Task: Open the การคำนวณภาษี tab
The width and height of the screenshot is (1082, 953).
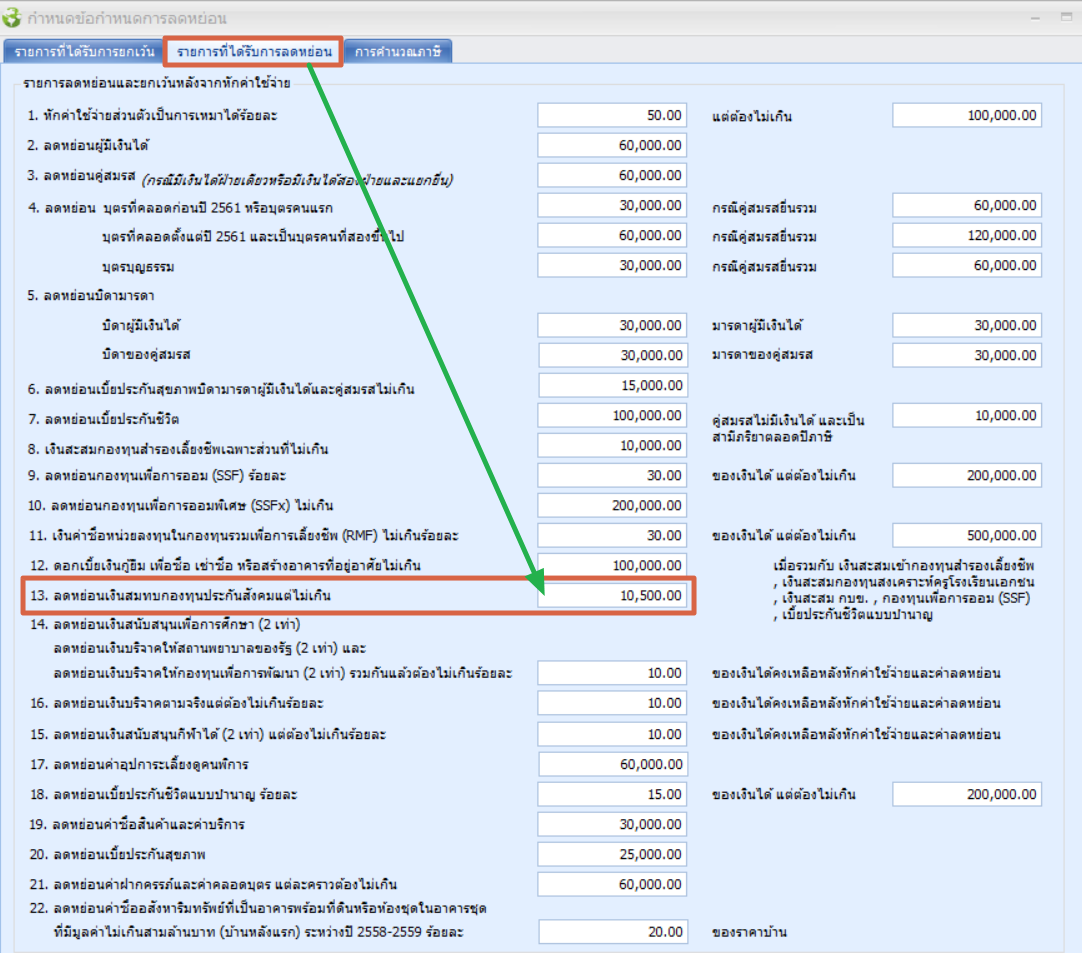Action: click(397, 51)
